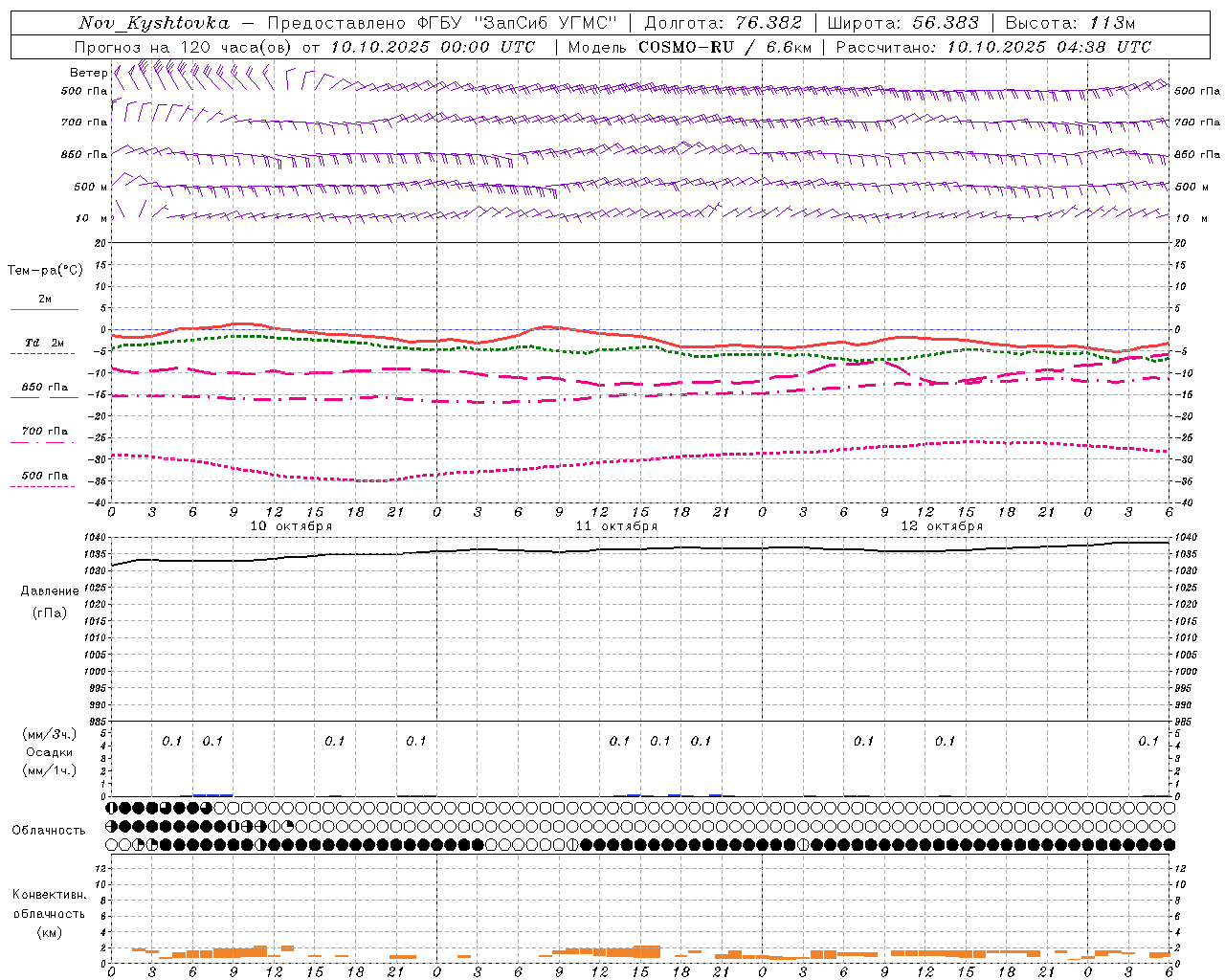
Task: Click the Ветер label of the wind panel
Action: [x=88, y=73]
